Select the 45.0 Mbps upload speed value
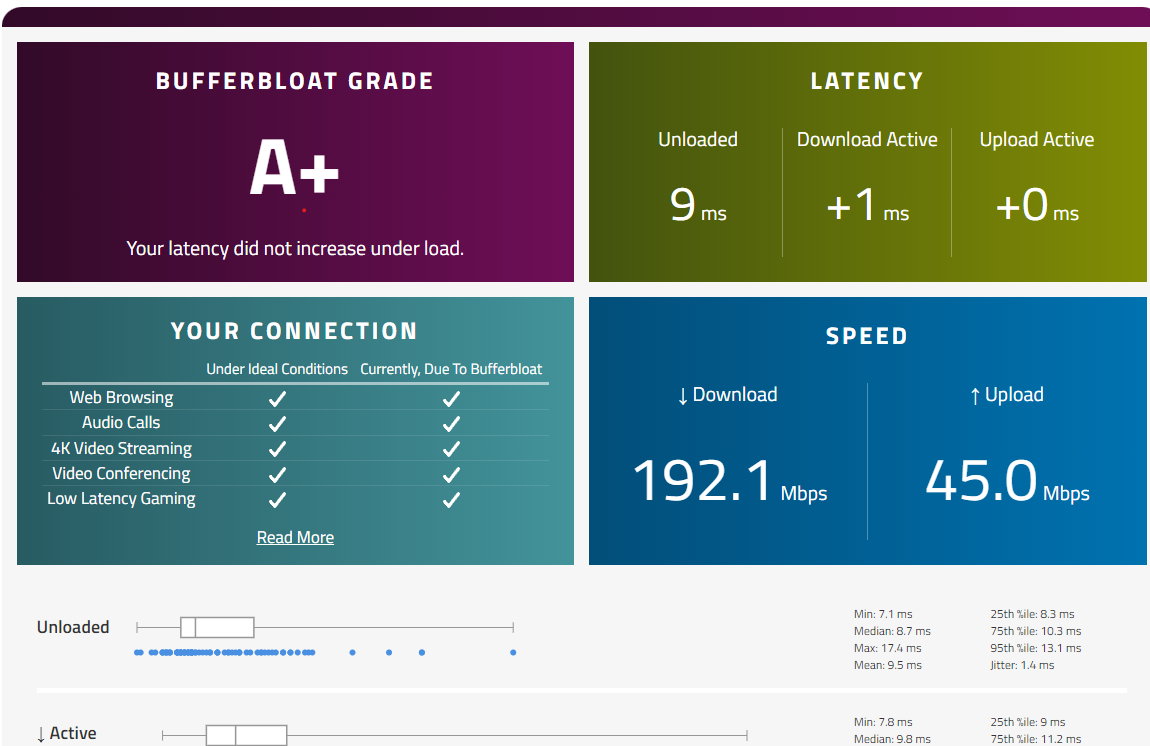The height and width of the screenshot is (746, 1150). 1007,481
